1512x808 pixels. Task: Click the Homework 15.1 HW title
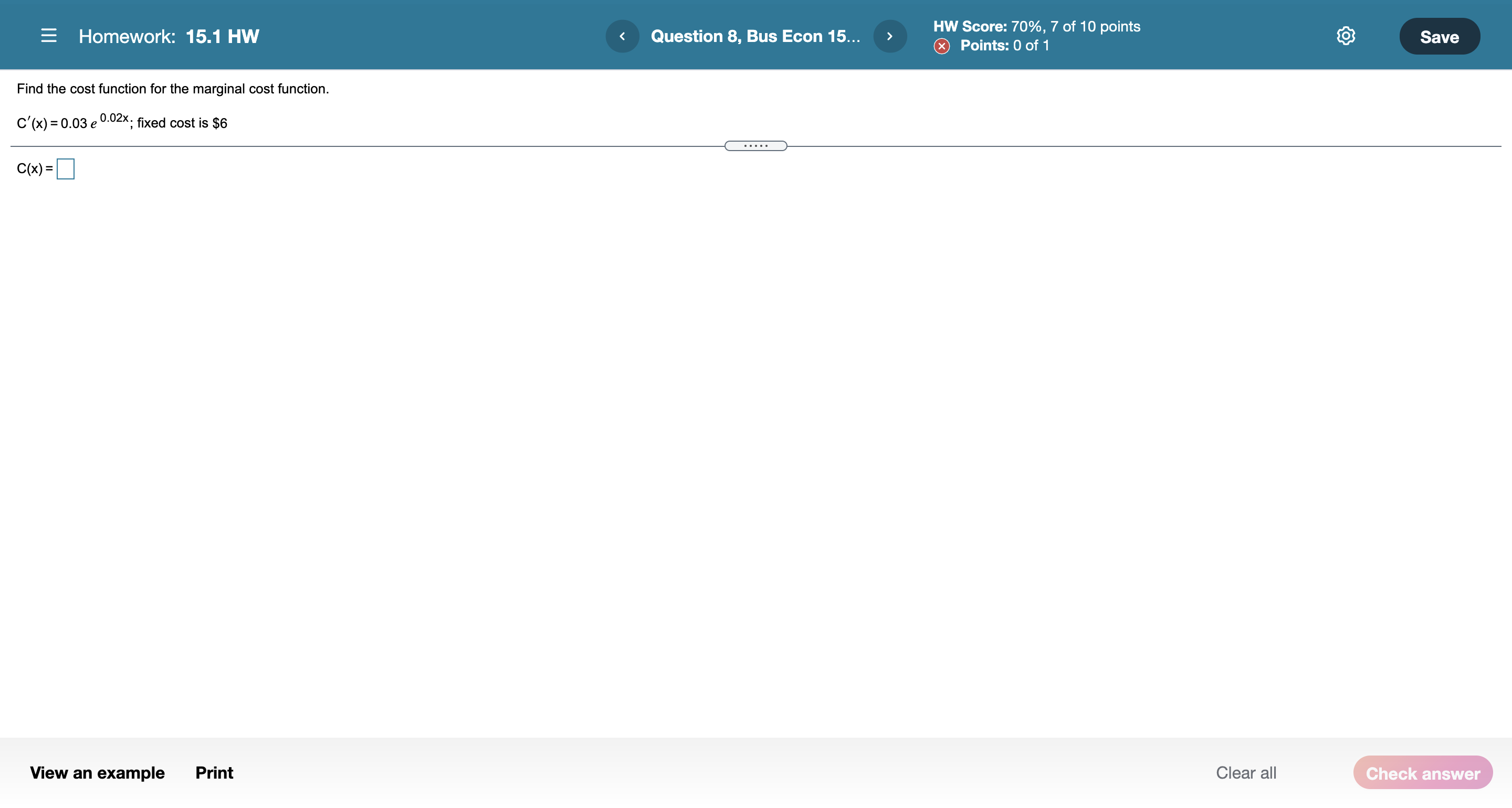click(x=169, y=36)
